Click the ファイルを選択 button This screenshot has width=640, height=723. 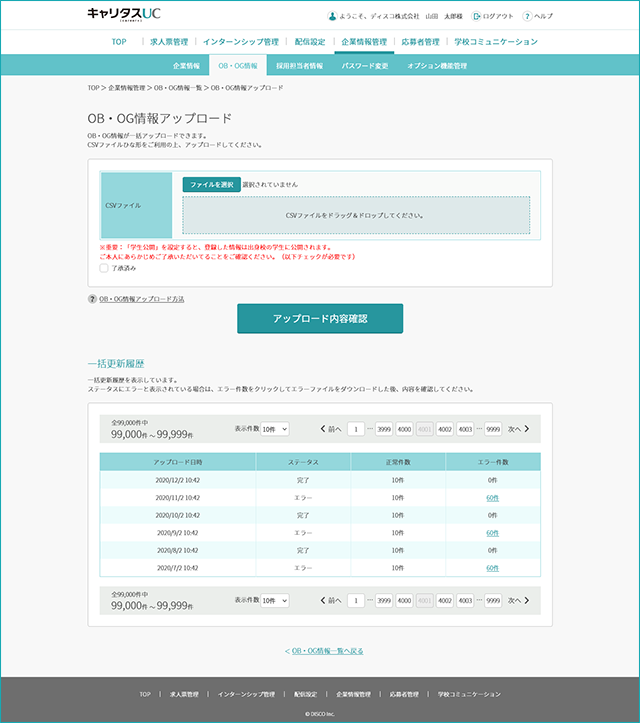pos(211,185)
